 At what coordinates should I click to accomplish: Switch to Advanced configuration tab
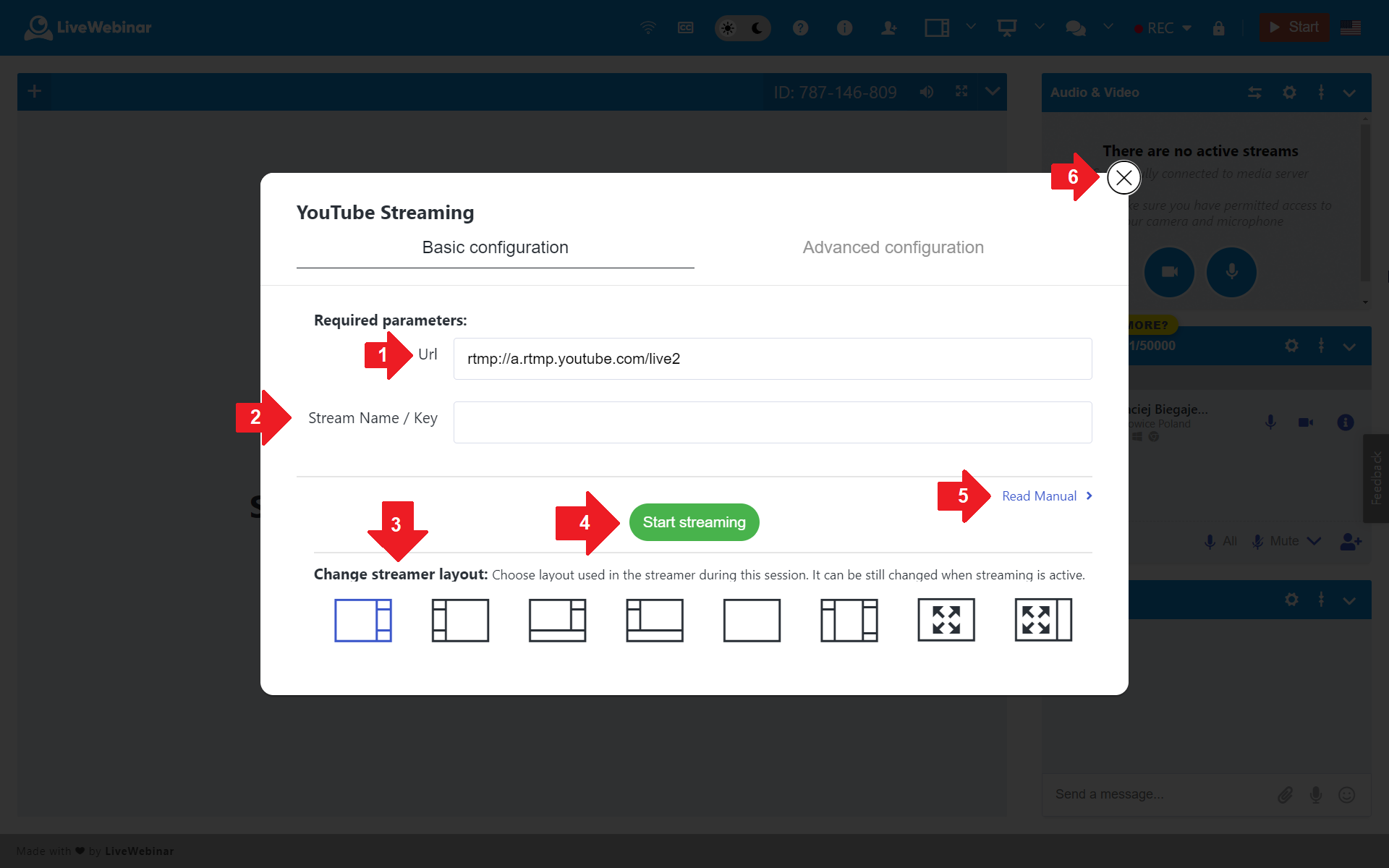coord(893,247)
